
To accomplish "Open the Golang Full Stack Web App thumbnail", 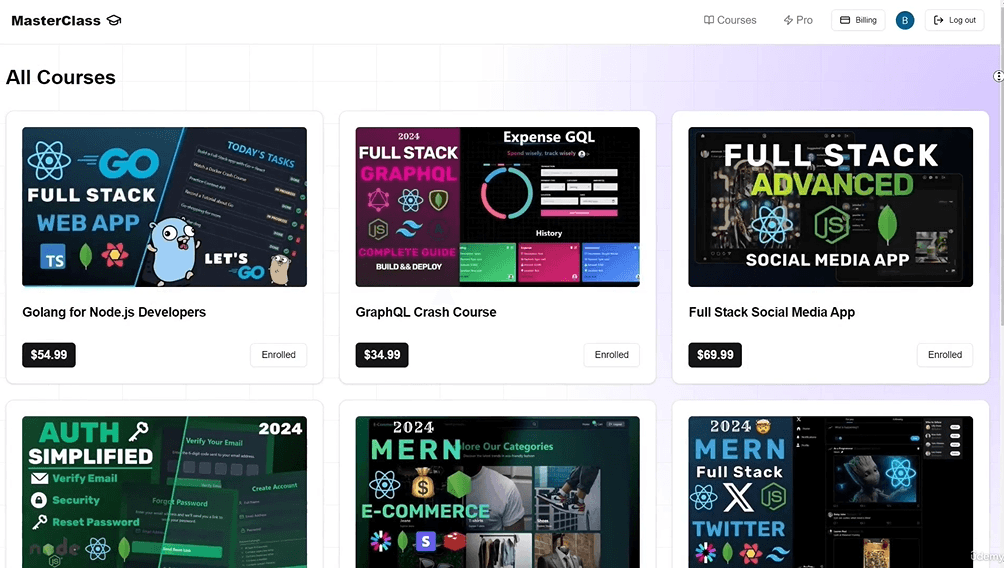I will [164, 207].
